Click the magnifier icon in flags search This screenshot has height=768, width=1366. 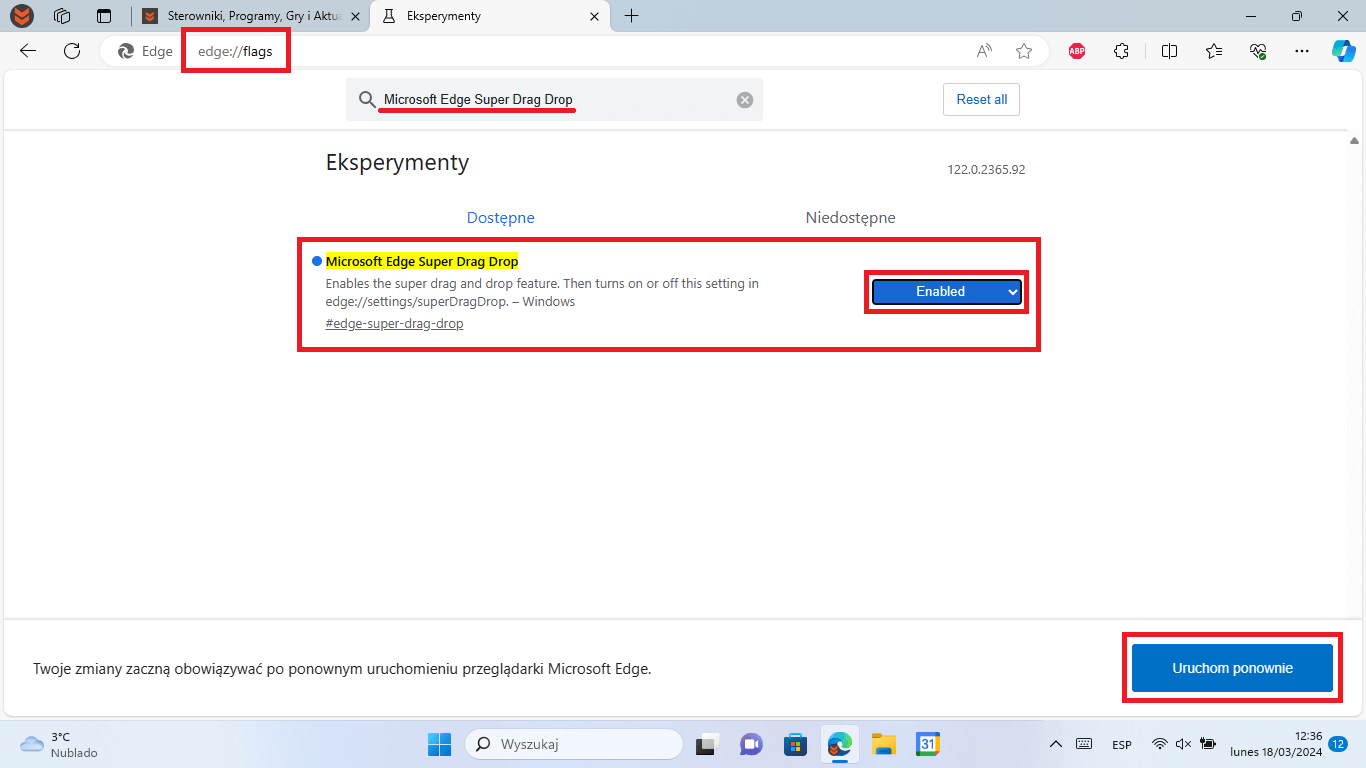(x=367, y=100)
